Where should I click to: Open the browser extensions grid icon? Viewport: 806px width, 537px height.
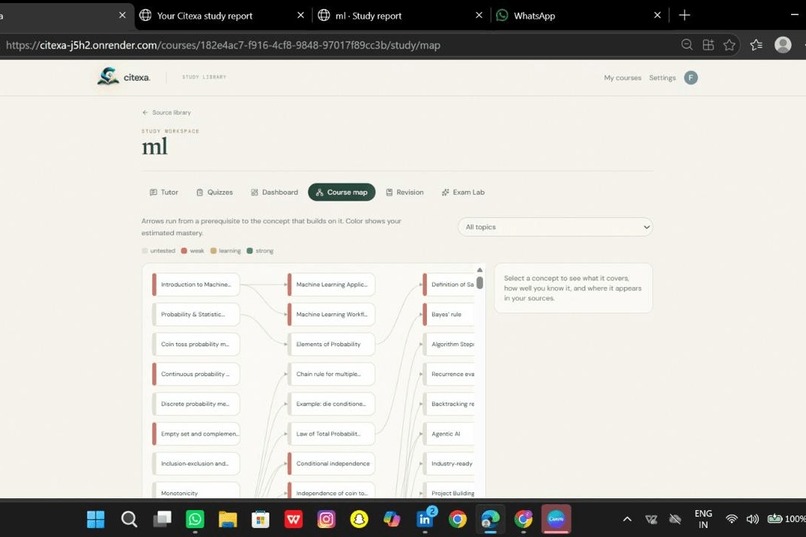point(708,45)
